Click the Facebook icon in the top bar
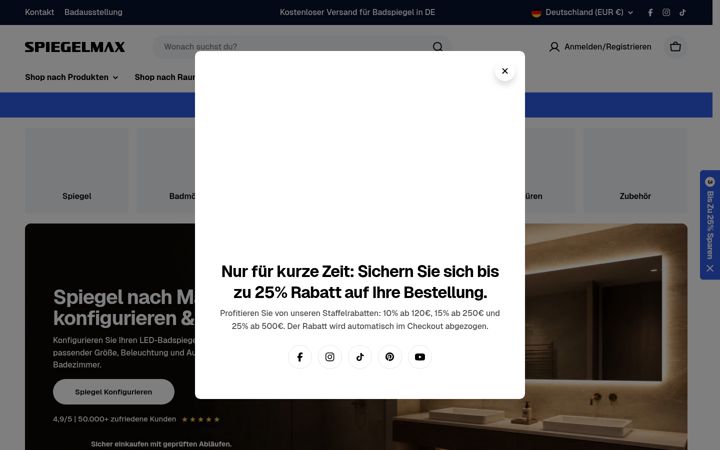Screen dimensions: 720x450 point(650,12)
